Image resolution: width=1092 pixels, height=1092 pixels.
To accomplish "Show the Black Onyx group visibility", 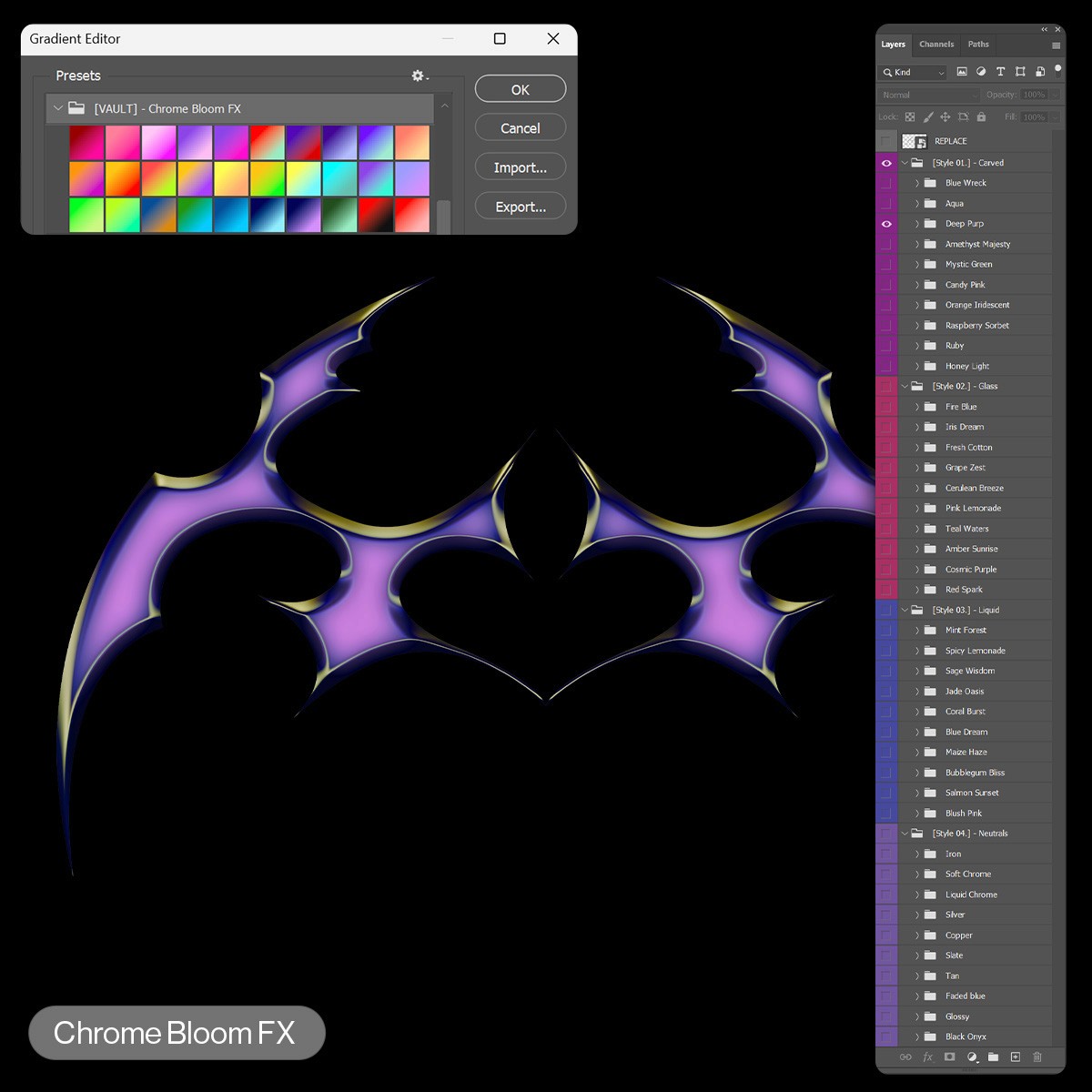I will (x=886, y=1036).
